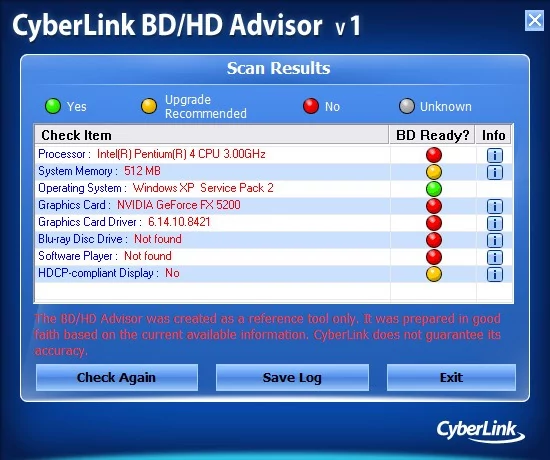Click the green Yes legend indicator
The width and height of the screenshot is (550, 460).
53,106
